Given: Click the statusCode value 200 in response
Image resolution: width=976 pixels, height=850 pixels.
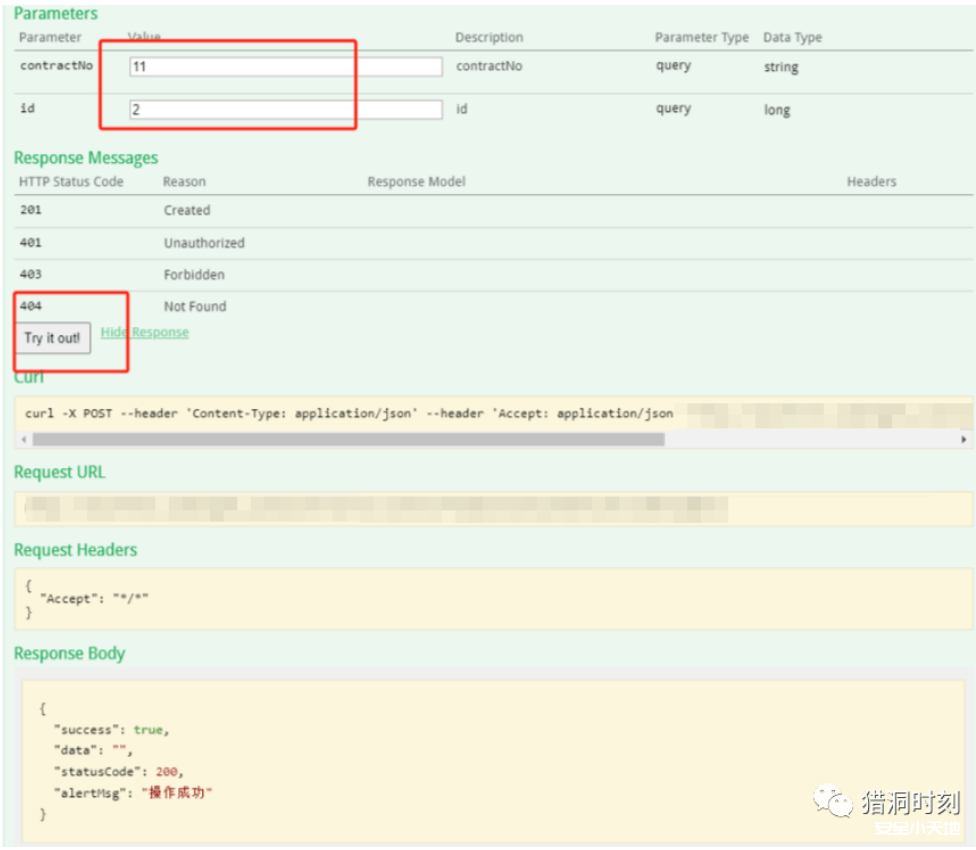Looking at the screenshot, I should coord(169,771).
